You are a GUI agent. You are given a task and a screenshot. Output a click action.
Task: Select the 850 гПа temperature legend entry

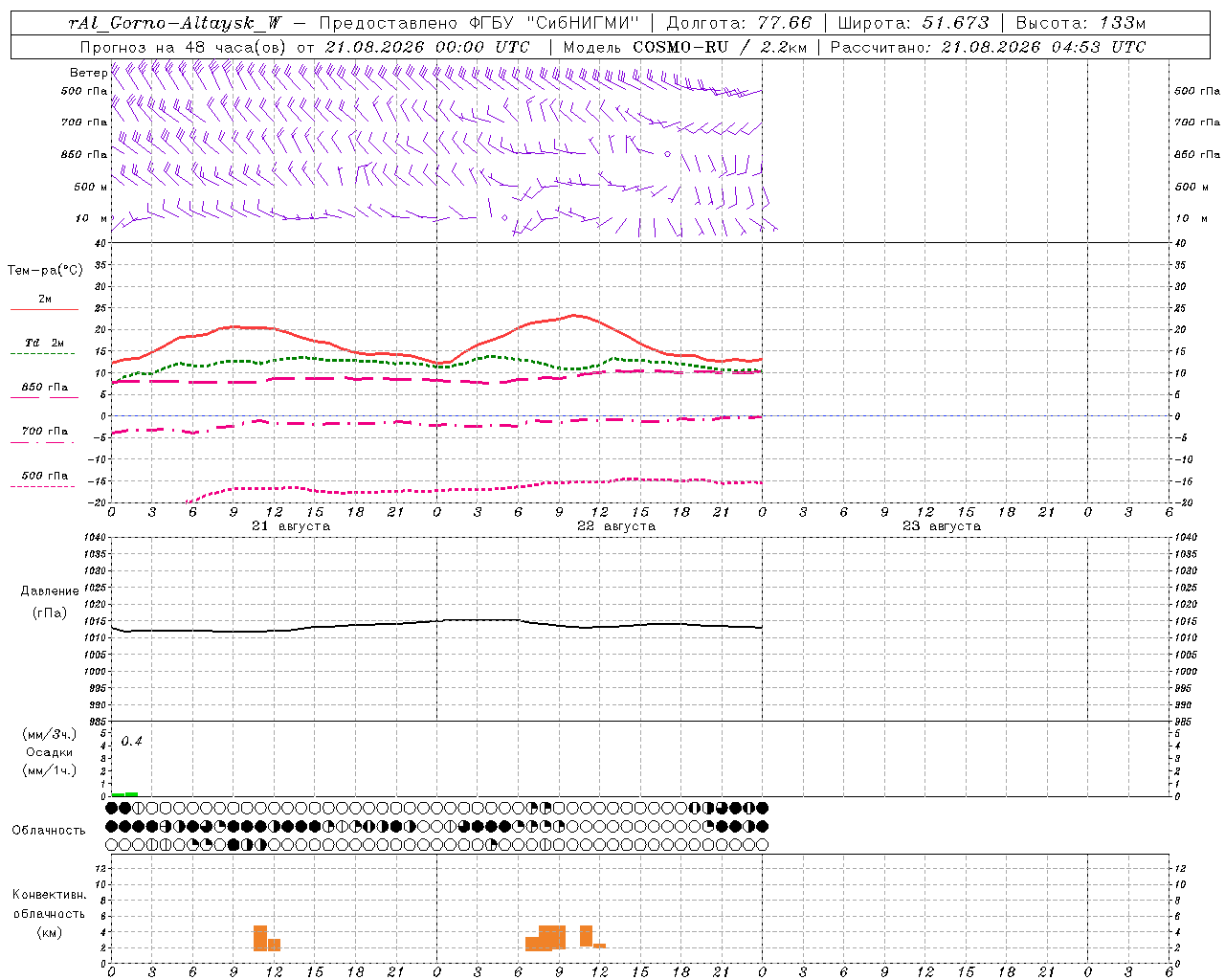point(44,388)
